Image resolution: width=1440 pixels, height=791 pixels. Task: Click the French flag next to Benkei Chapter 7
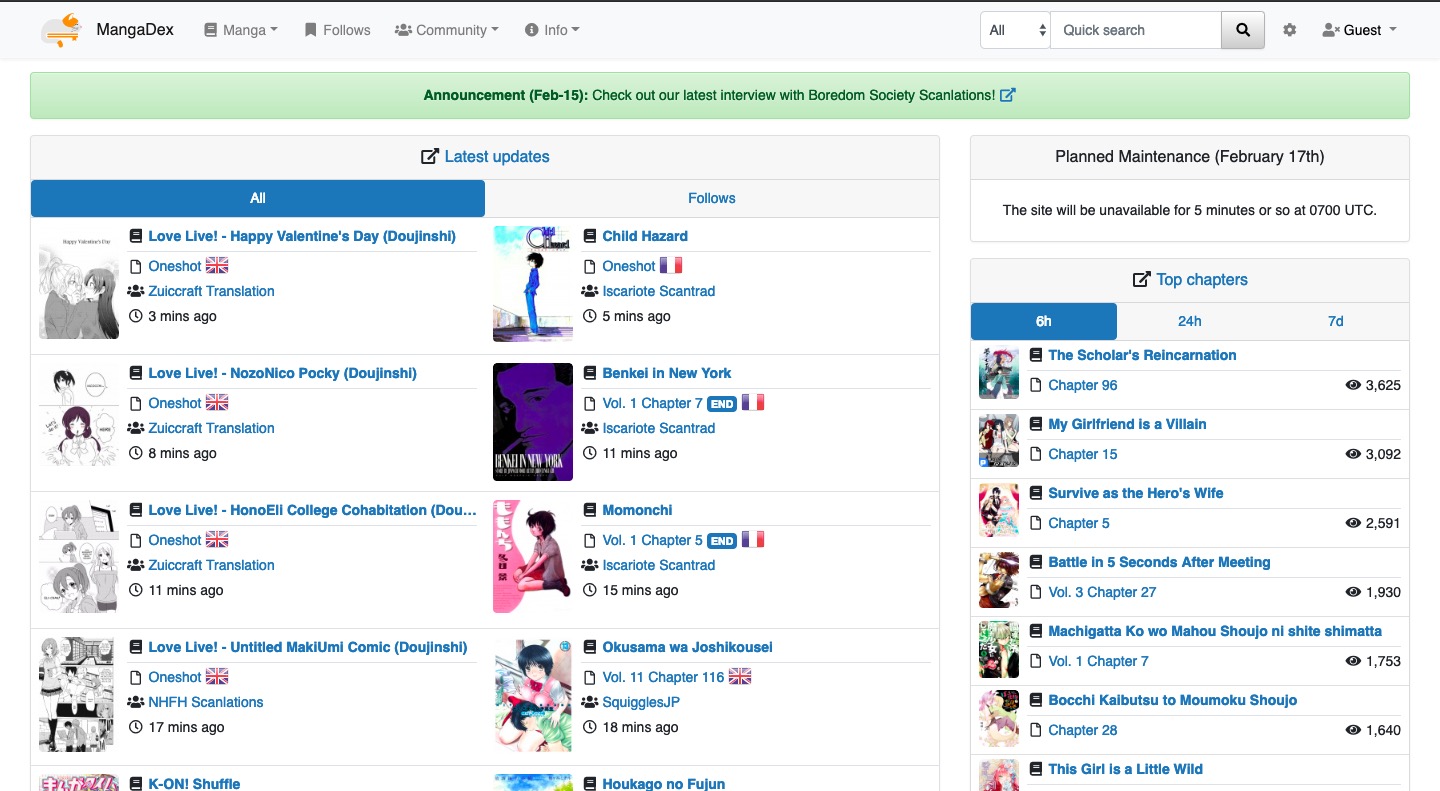pyautogui.click(x=753, y=403)
